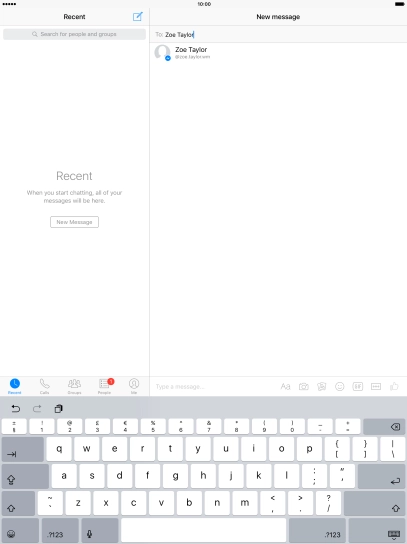Open the camera icon in message bar
The image size is (407, 544).
(x=304, y=386)
